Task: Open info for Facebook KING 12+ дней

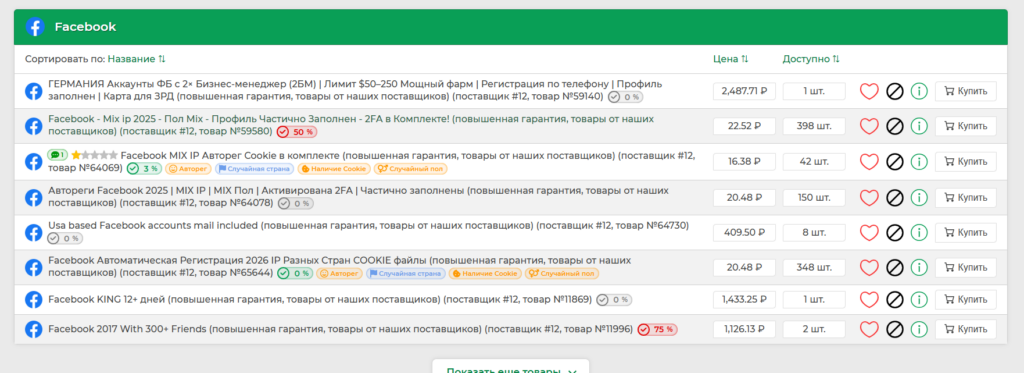Action: click(x=919, y=300)
